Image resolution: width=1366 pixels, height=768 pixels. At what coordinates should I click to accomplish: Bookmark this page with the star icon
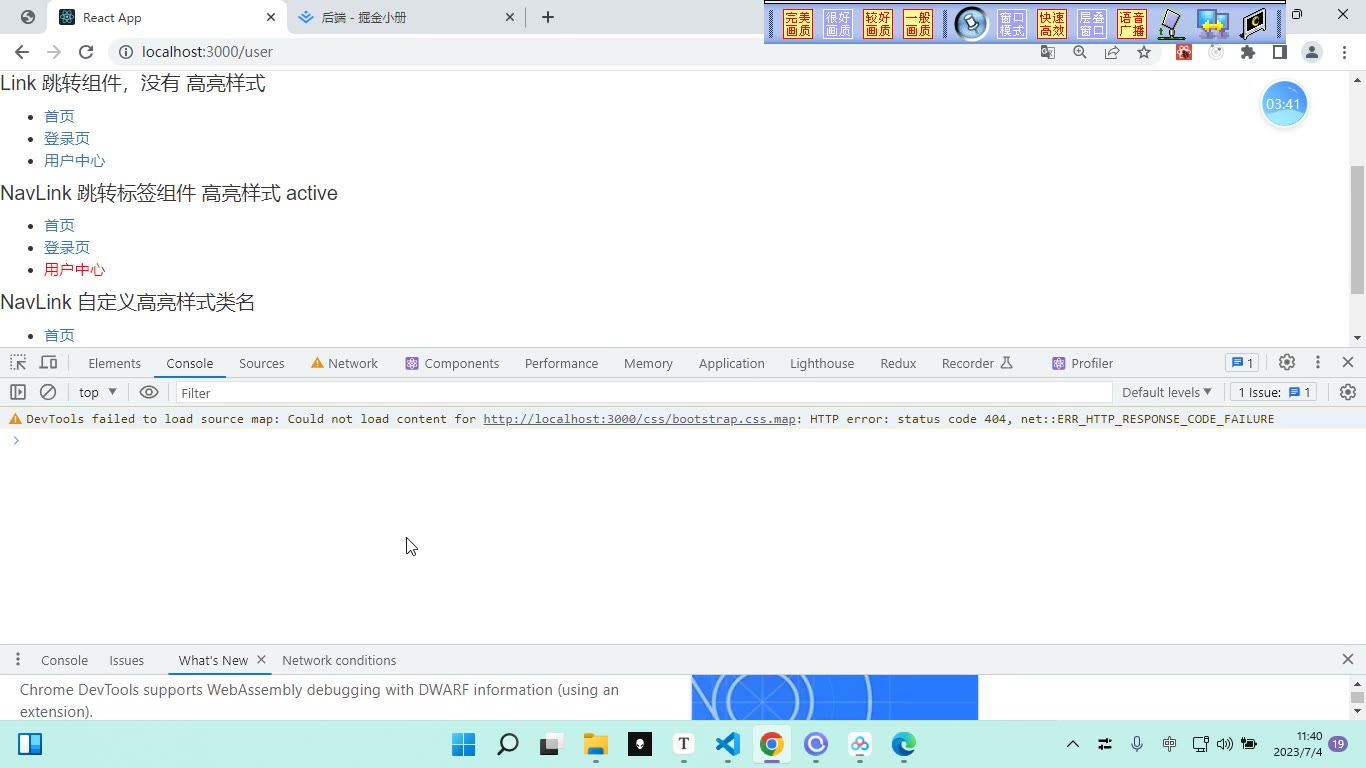[x=1144, y=52]
